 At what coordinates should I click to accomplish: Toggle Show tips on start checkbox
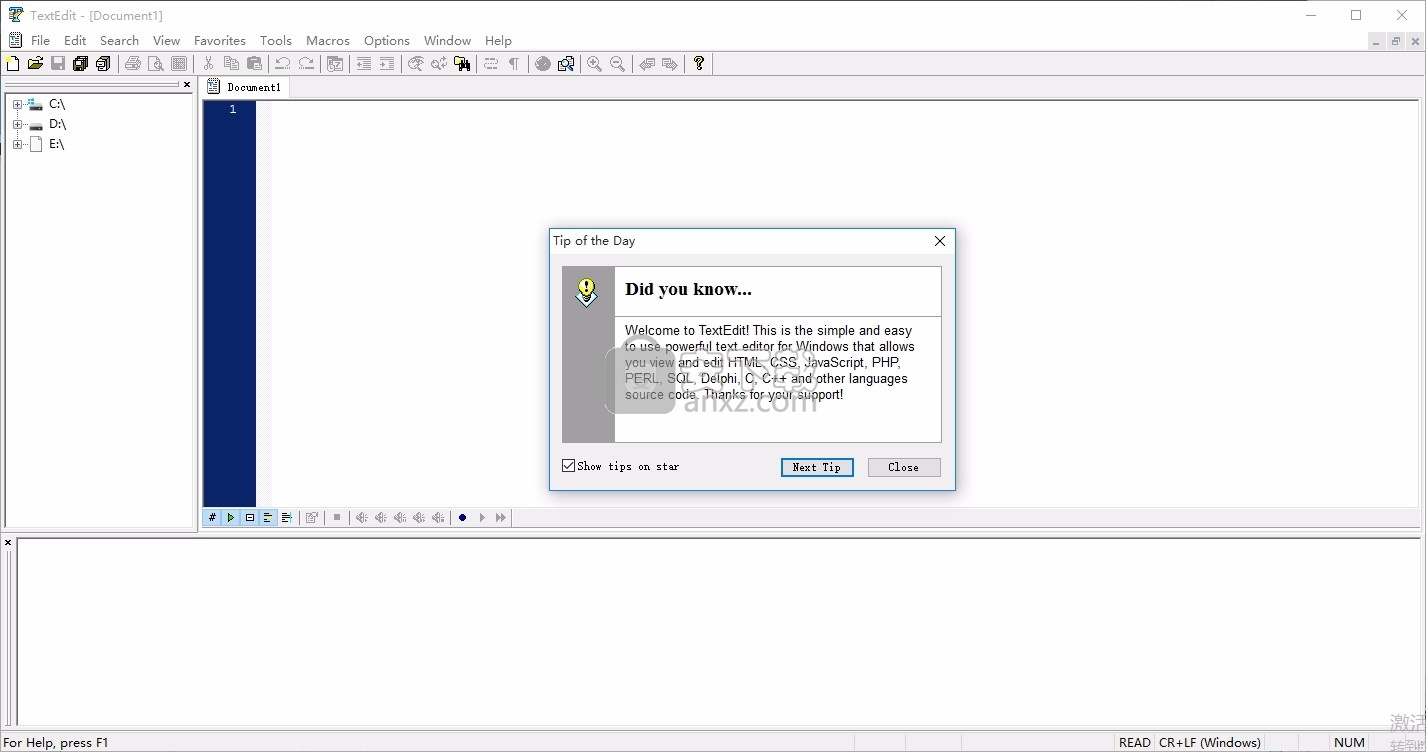point(569,466)
